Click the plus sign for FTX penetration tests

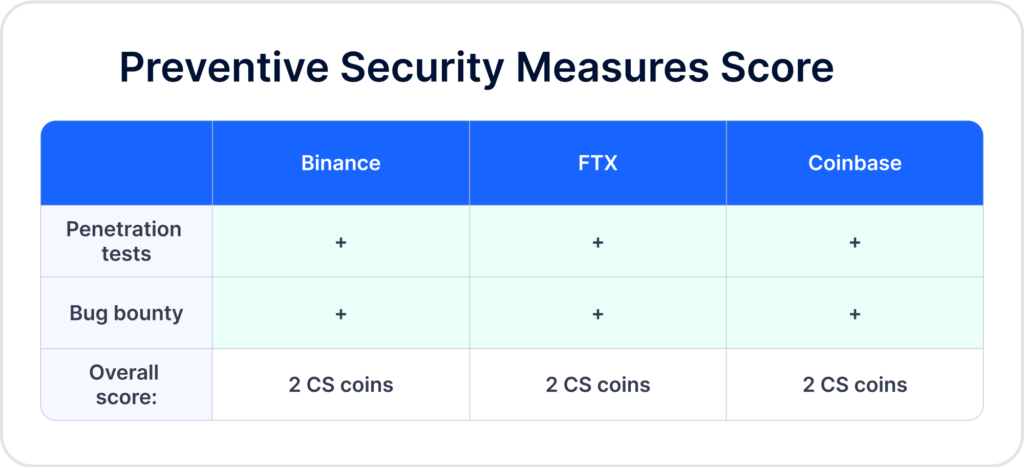click(x=598, y=242)
